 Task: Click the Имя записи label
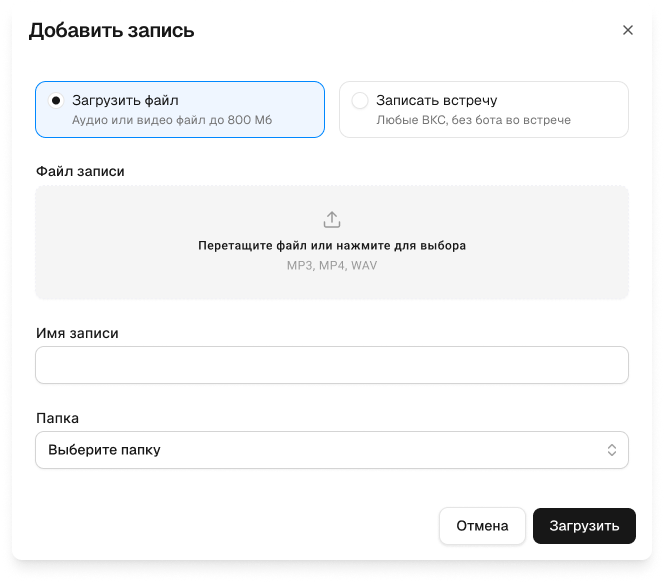pos(77,333)
